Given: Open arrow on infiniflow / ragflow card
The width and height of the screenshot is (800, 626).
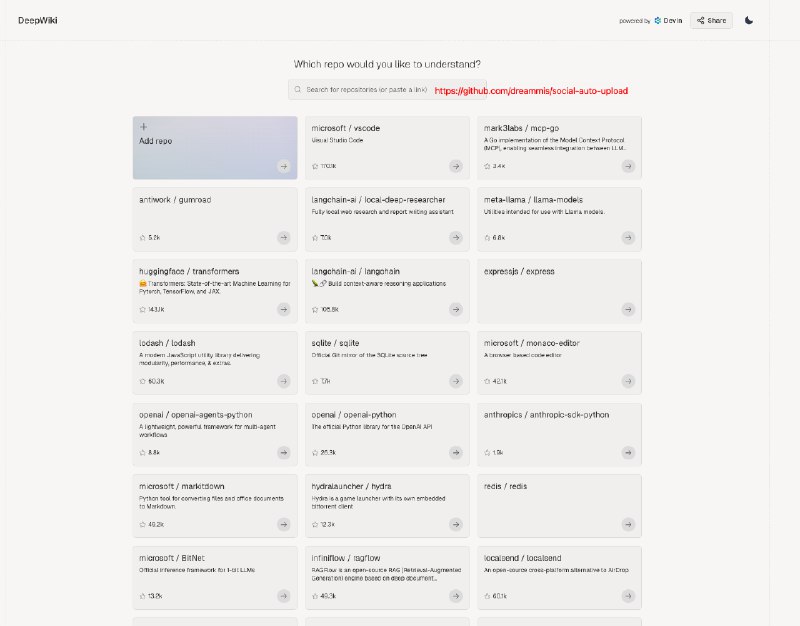Looking at the screenshot, I should click(456, 596).
